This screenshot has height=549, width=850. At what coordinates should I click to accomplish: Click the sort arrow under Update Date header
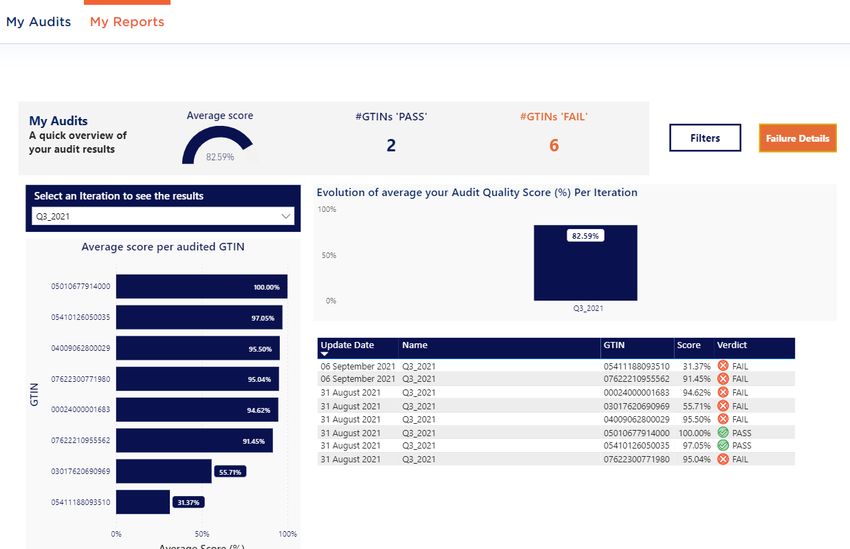[325, 354]
